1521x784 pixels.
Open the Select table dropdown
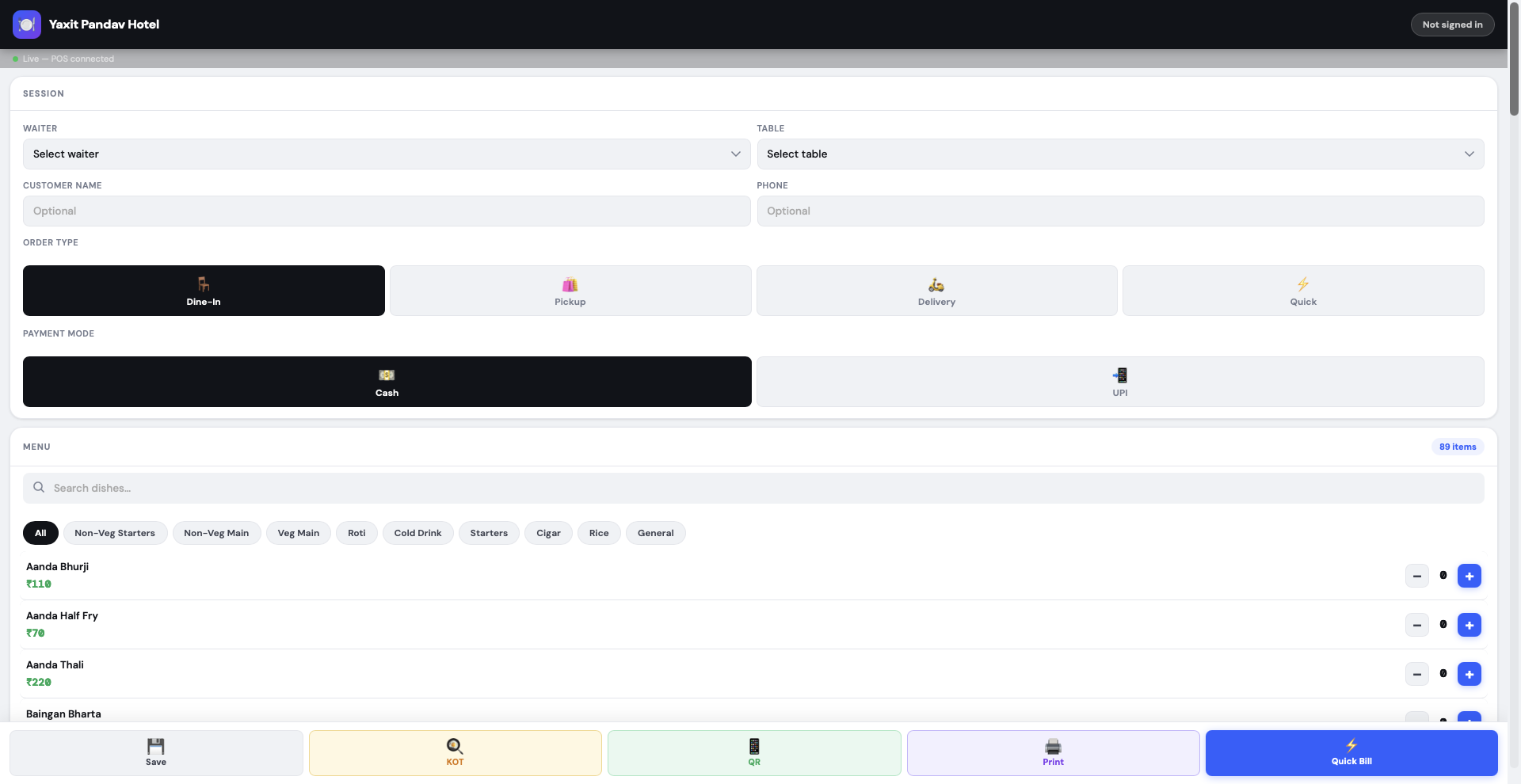(x=1120, y=154)
